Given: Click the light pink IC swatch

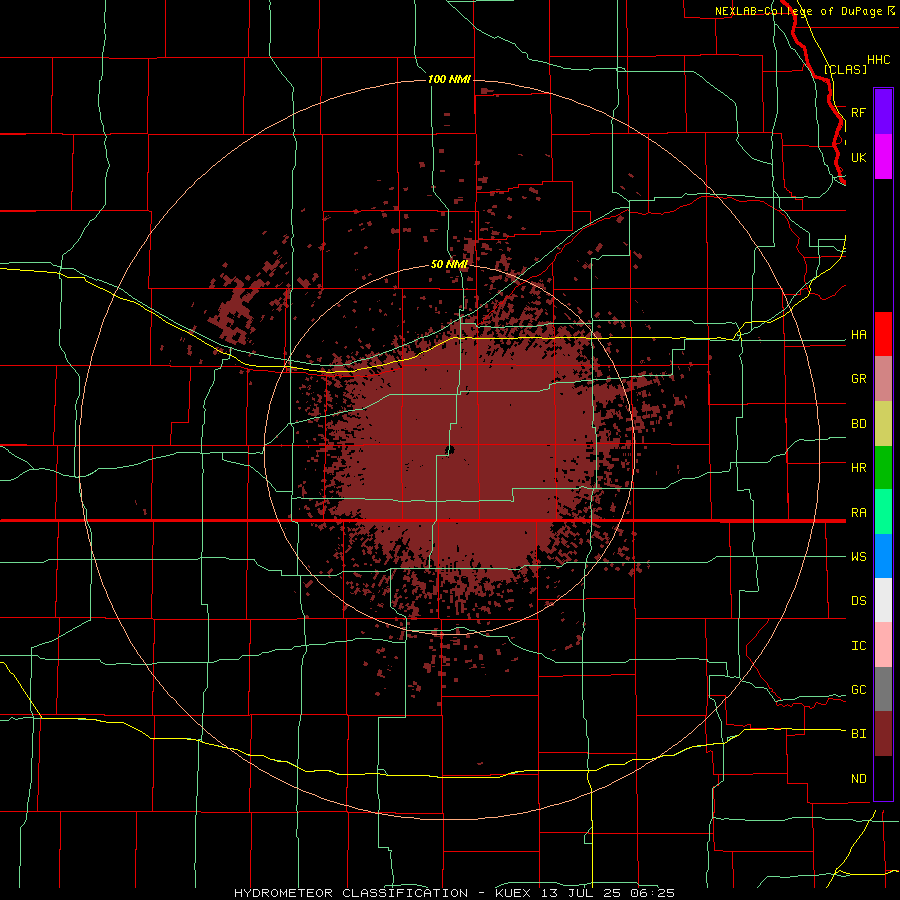Looking at the screenshot, I should (883, 645).
